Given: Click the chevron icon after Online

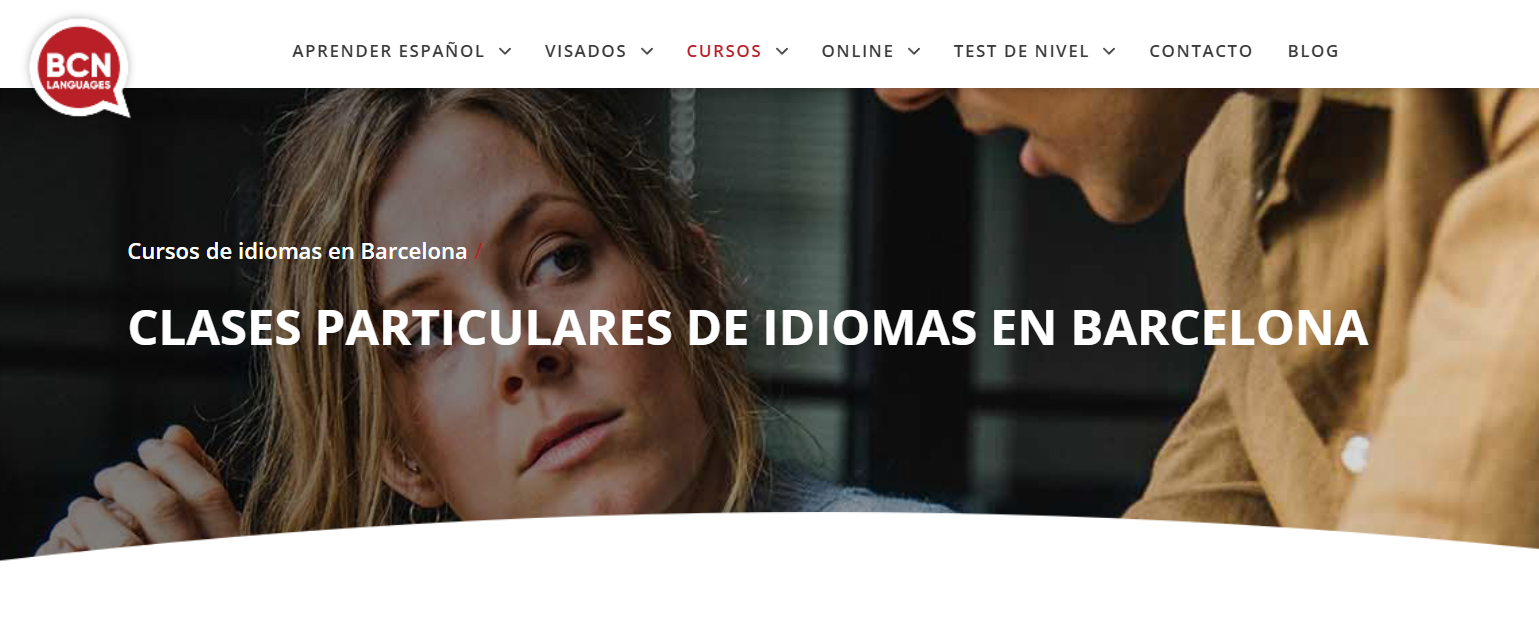Looking at the screenshot, I should (914, 51).
